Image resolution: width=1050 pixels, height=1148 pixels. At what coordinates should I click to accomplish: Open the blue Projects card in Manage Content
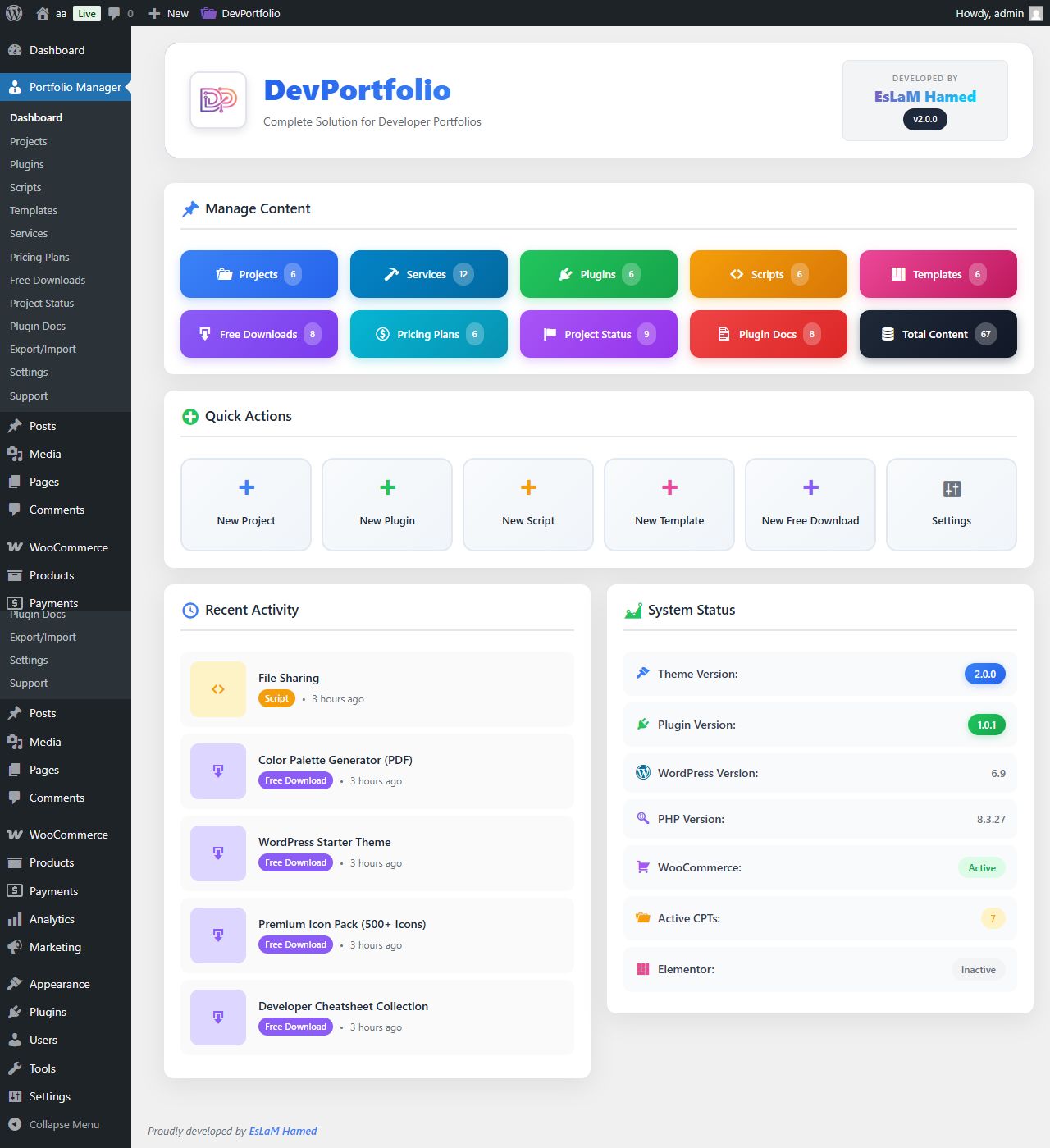coord(259,274)
